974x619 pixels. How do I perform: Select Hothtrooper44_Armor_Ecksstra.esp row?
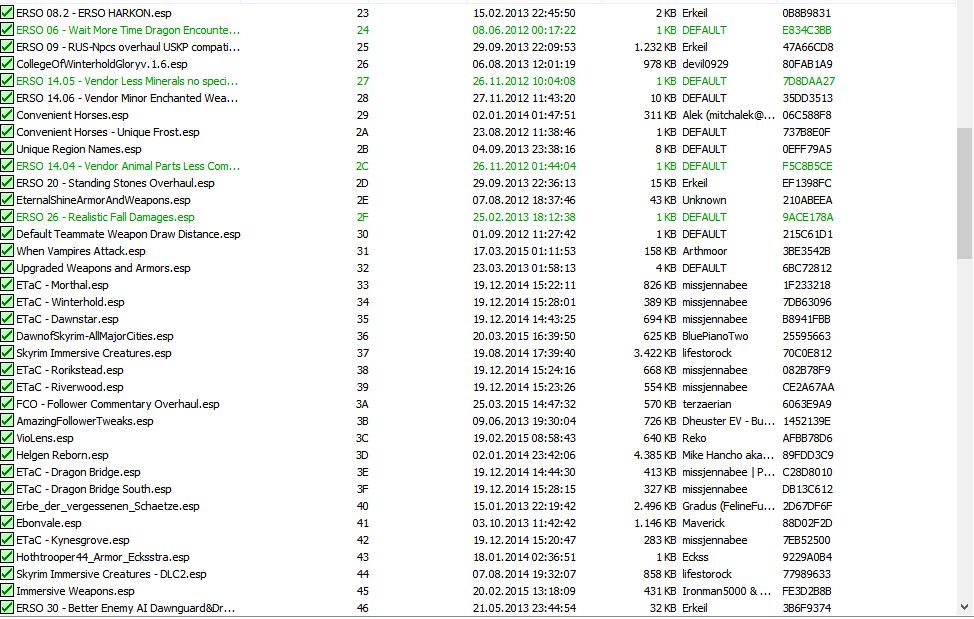point(102,556)
